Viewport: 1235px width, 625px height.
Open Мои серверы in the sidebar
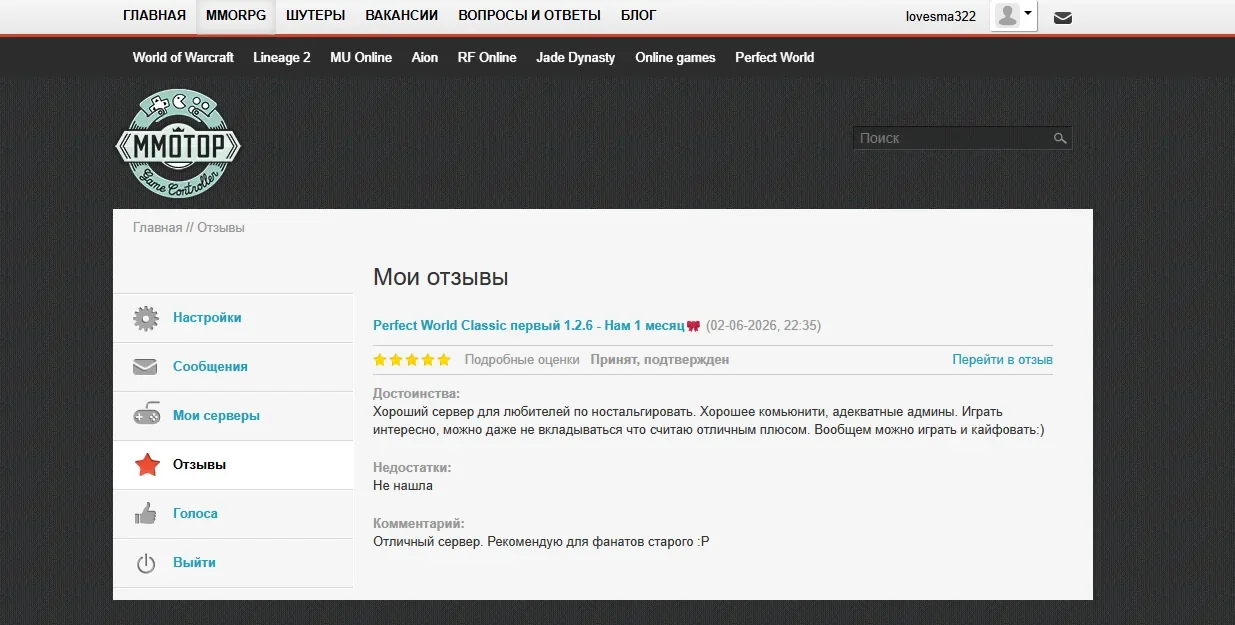click(216, 416)
